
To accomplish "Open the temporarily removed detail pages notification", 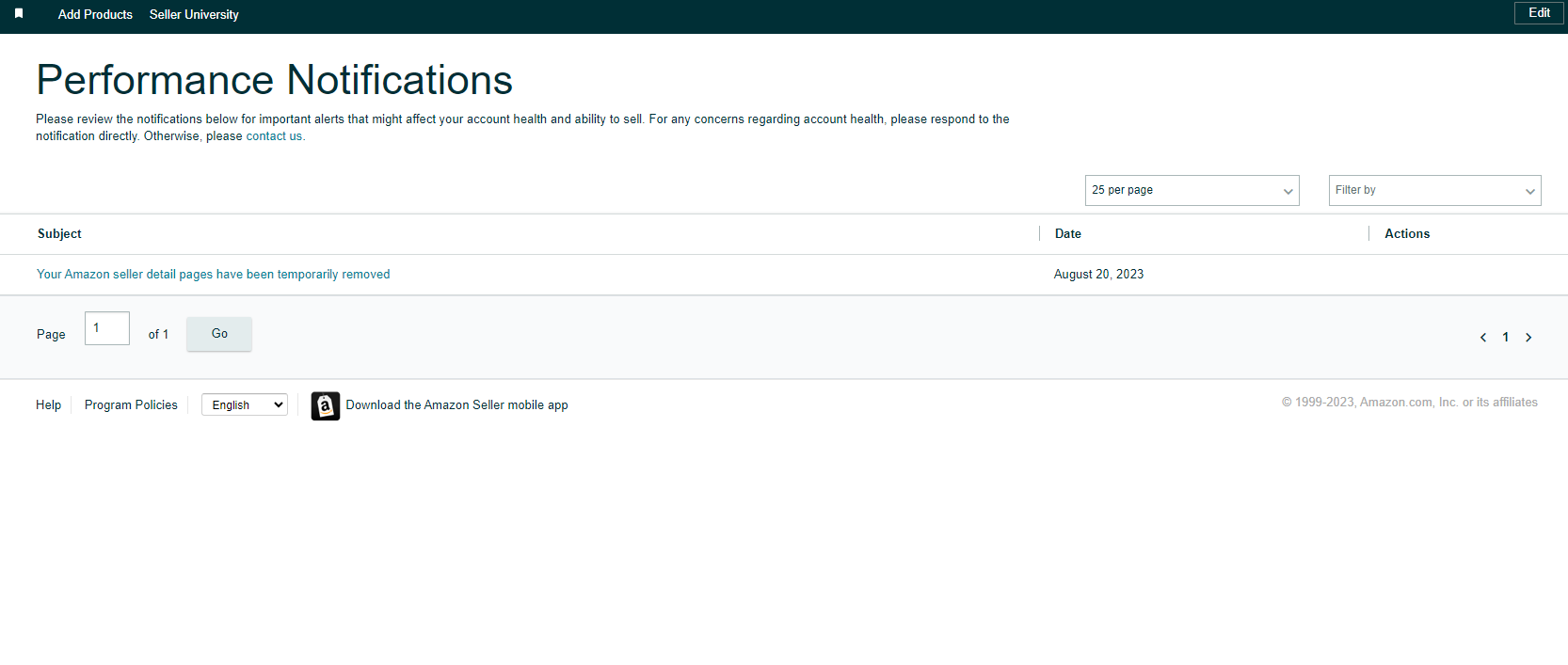I will coord(213,275).
